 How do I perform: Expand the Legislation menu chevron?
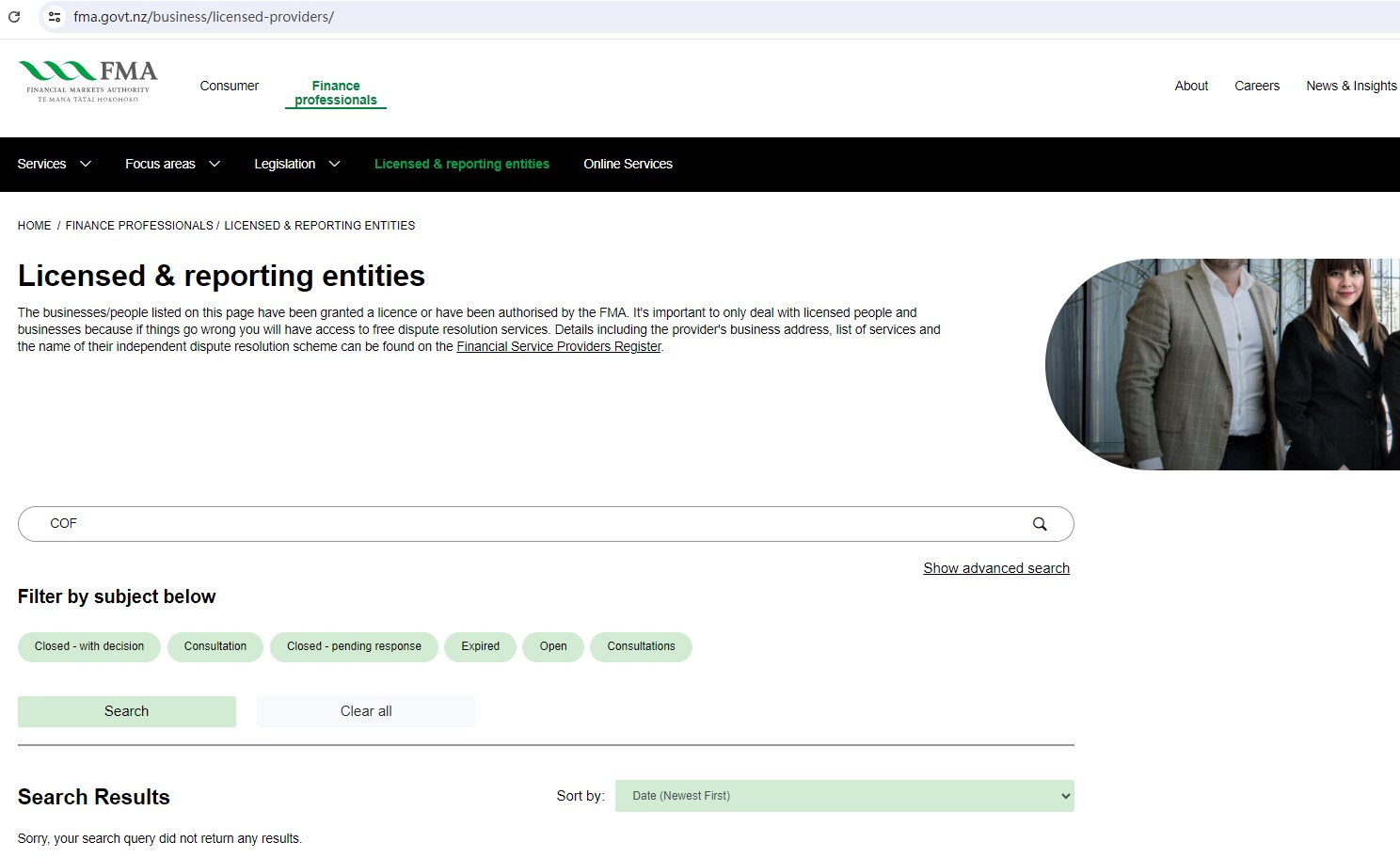334,164
